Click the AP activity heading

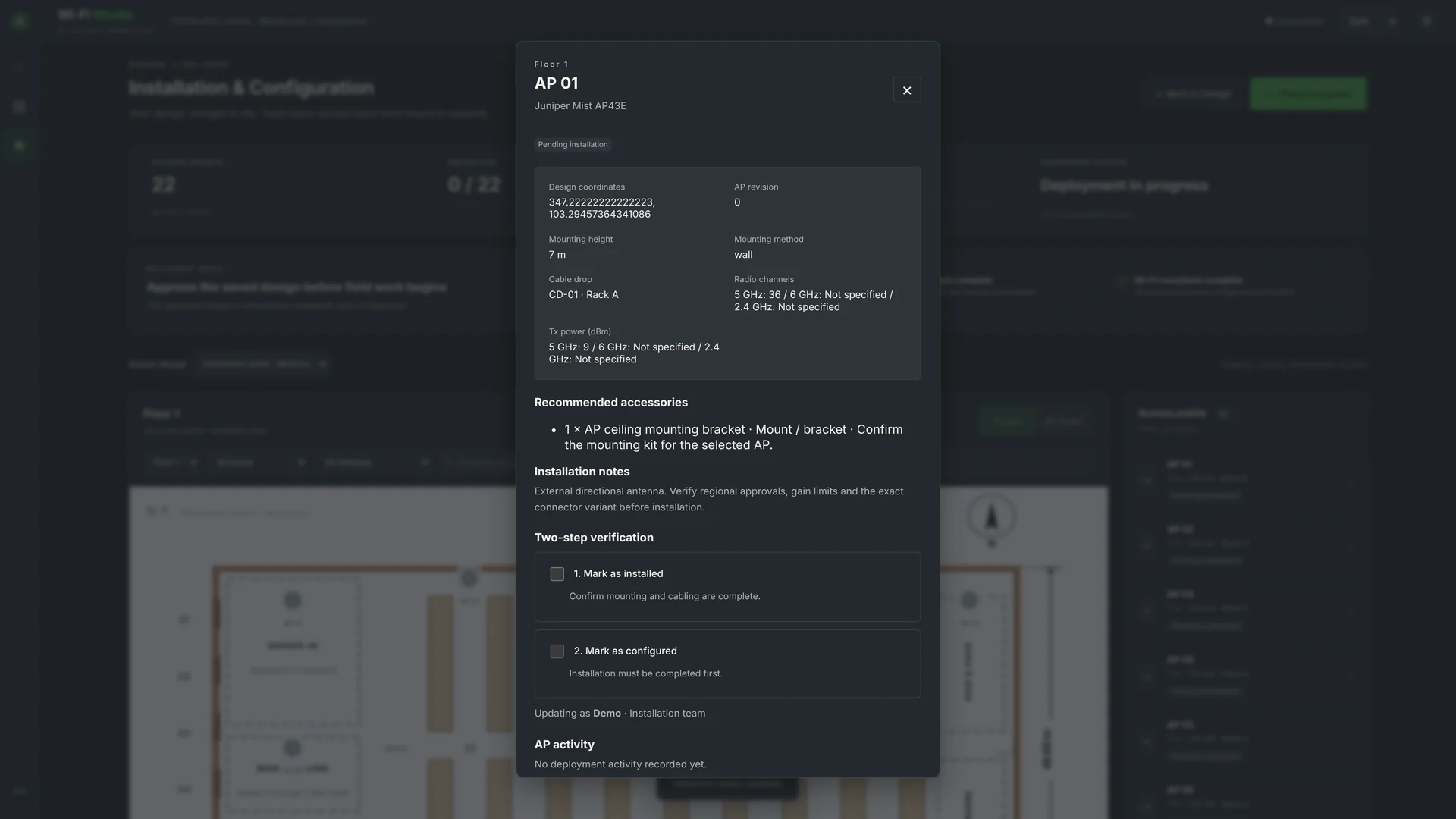pos(564,745)
